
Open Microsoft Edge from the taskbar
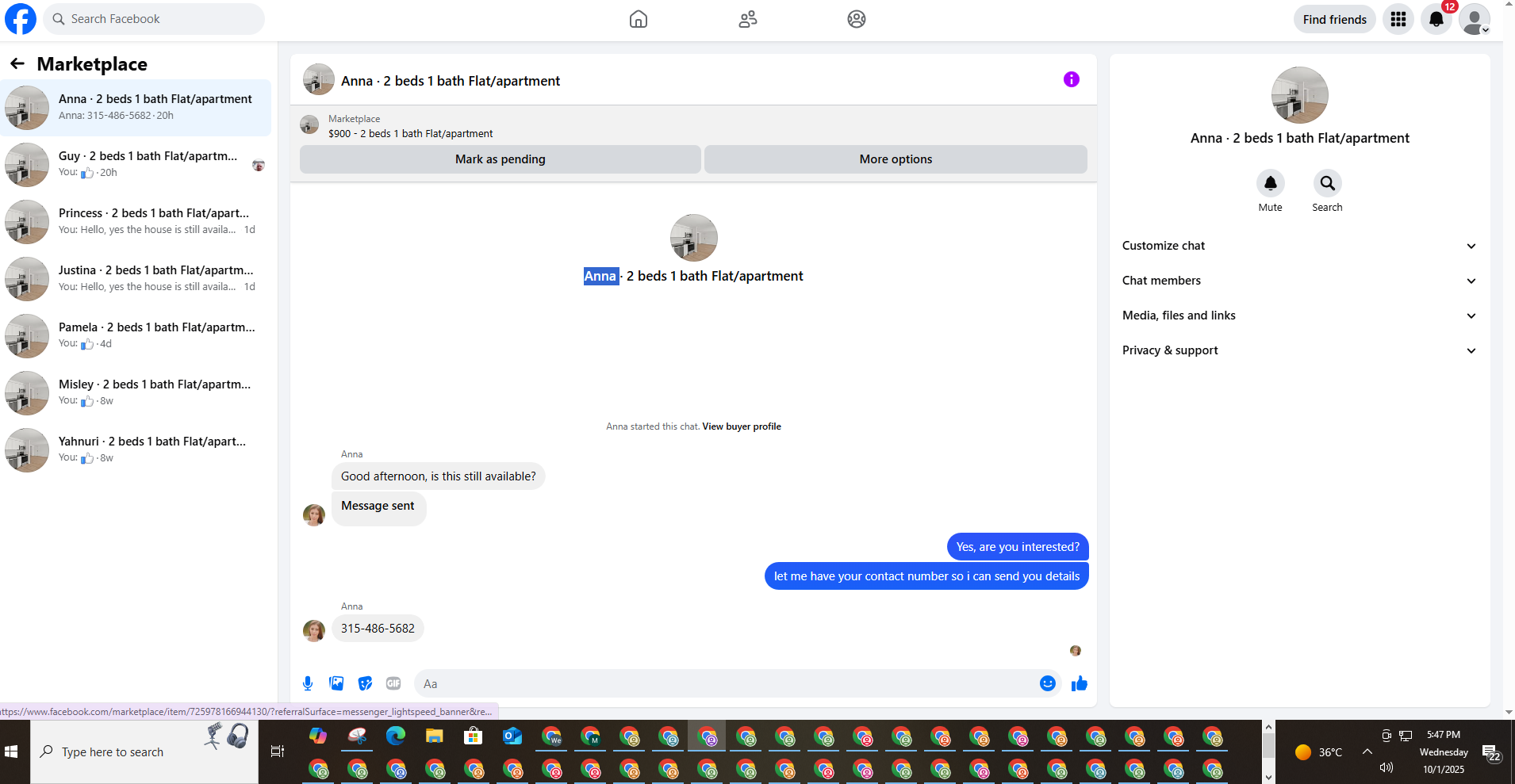pos(396,736)
